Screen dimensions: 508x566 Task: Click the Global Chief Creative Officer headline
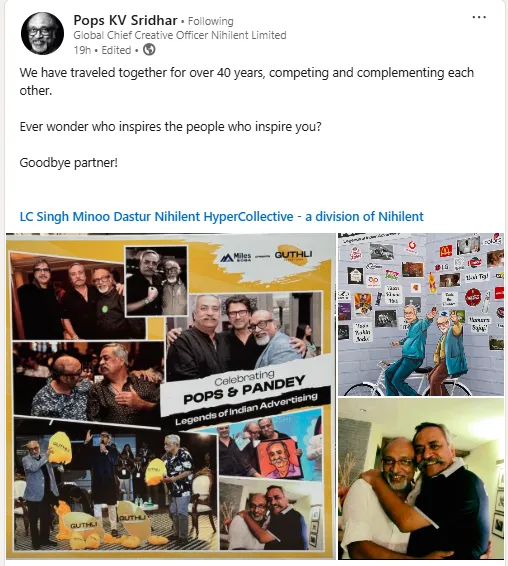pos(180,35)
